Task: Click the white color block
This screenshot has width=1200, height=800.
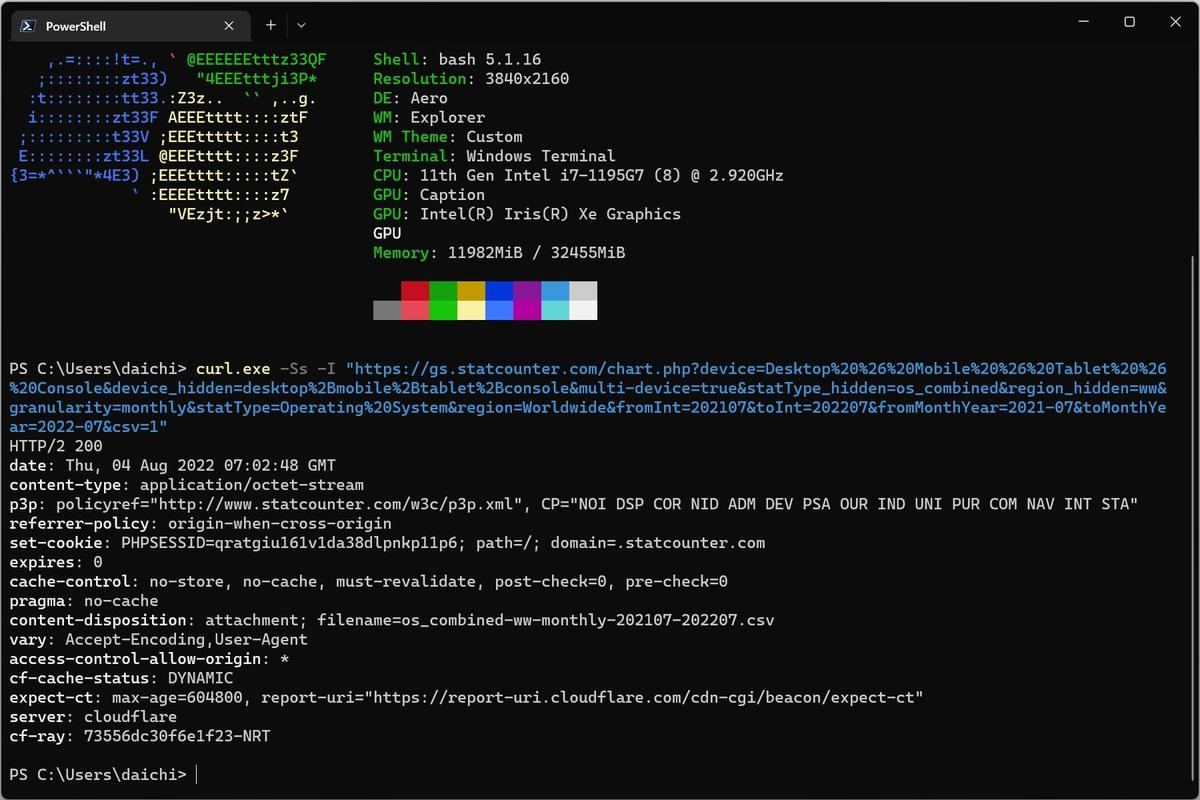Action: (583, 310)
